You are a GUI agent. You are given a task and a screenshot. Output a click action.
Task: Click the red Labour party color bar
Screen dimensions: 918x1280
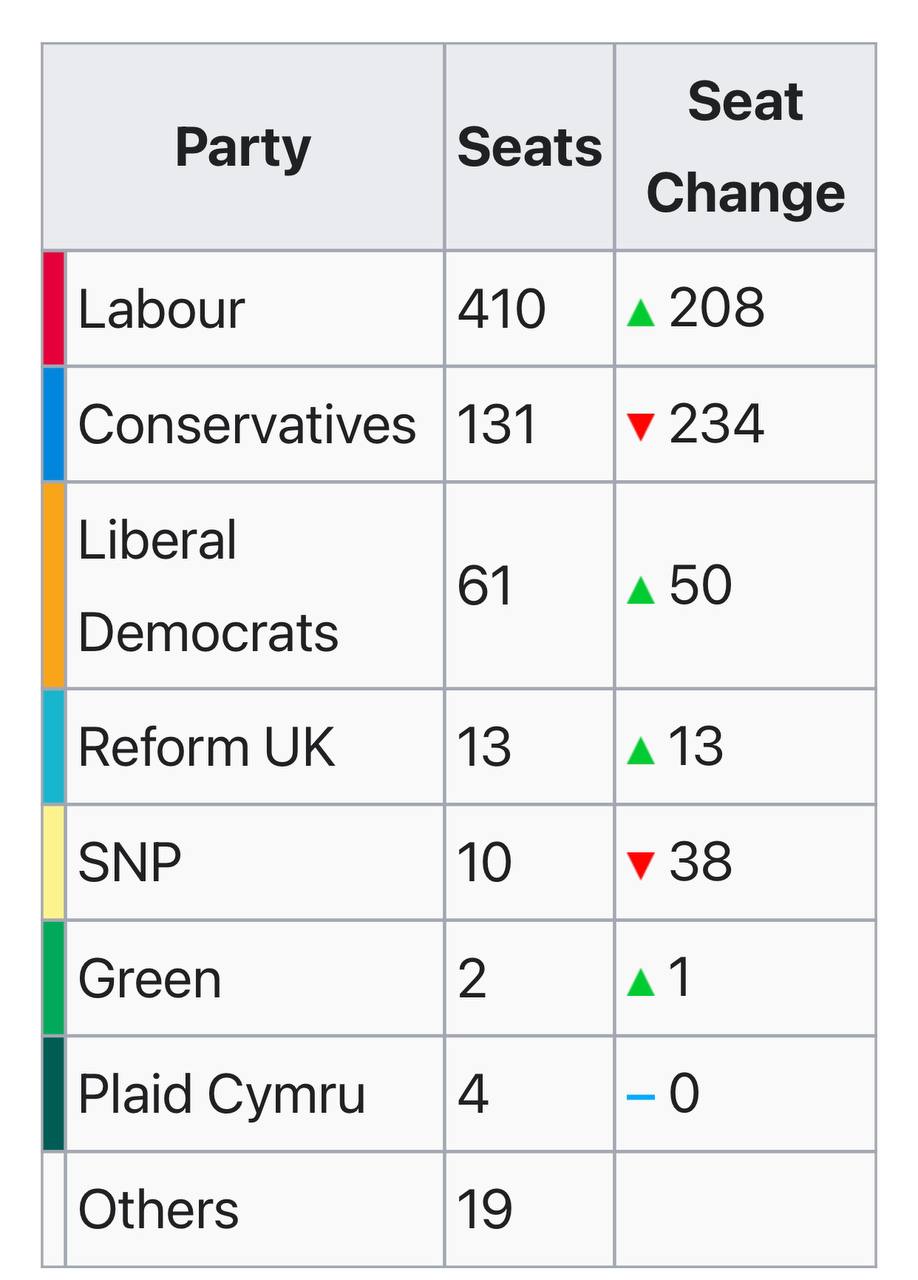click(54, 308)
